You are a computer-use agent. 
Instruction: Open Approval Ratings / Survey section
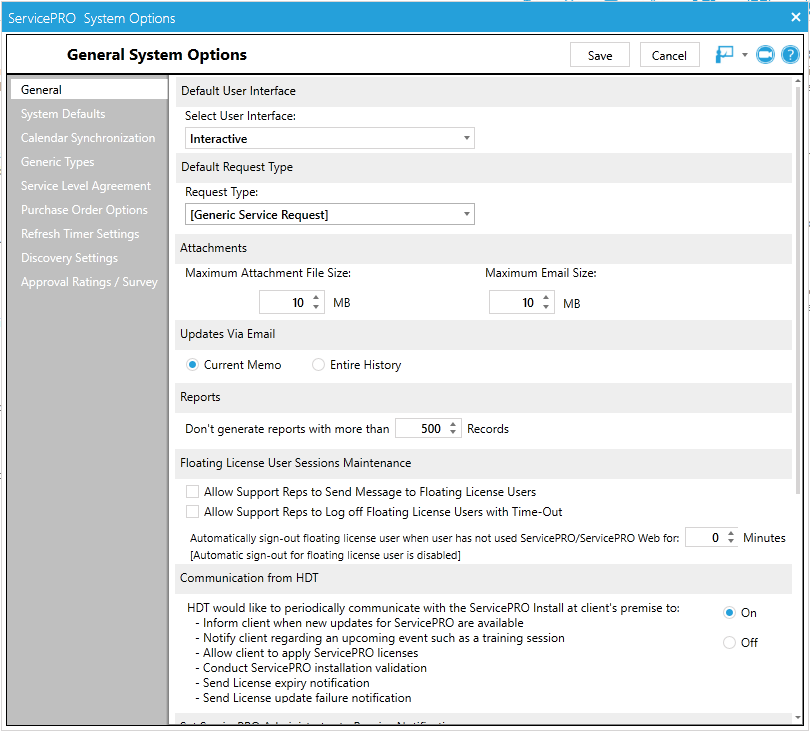tap(89, 282)
